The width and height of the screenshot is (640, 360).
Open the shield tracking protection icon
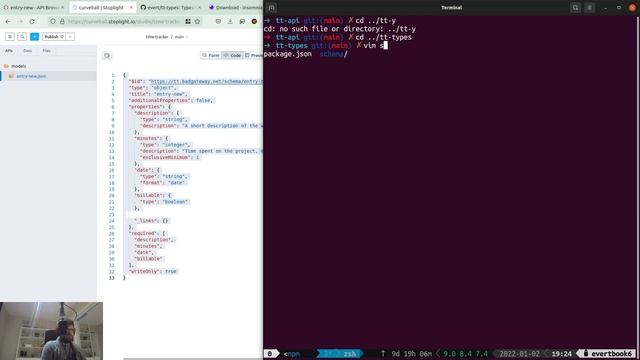53,21
